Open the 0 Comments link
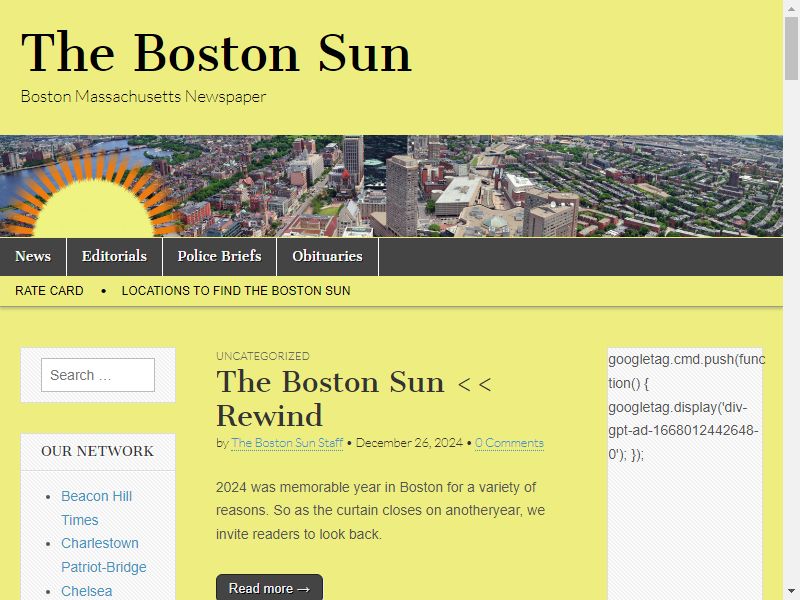800x600 pixels. click(x=509, y=443)
